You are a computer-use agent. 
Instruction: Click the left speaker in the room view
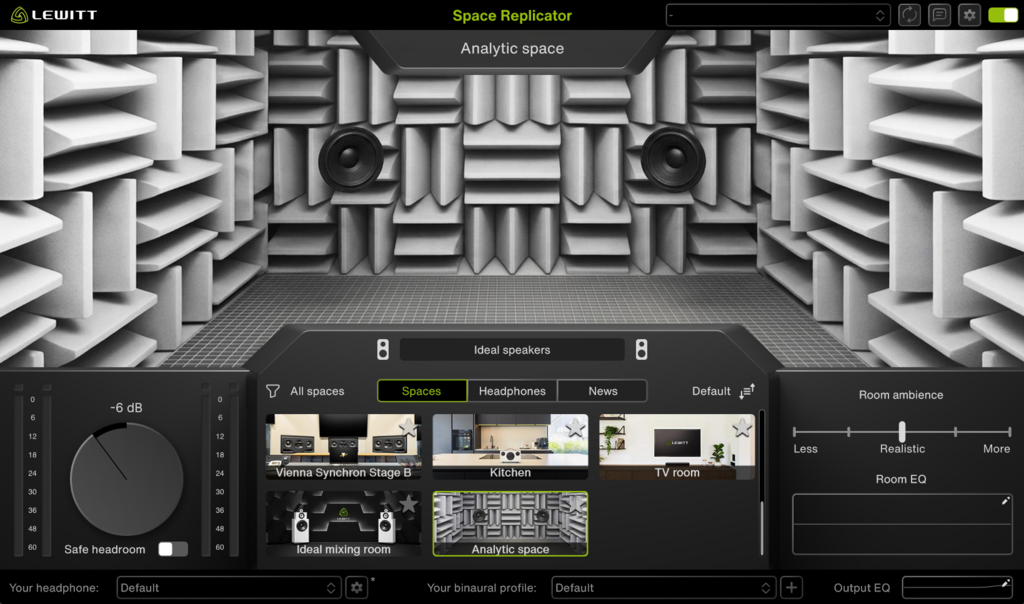(x=351, y=159)
